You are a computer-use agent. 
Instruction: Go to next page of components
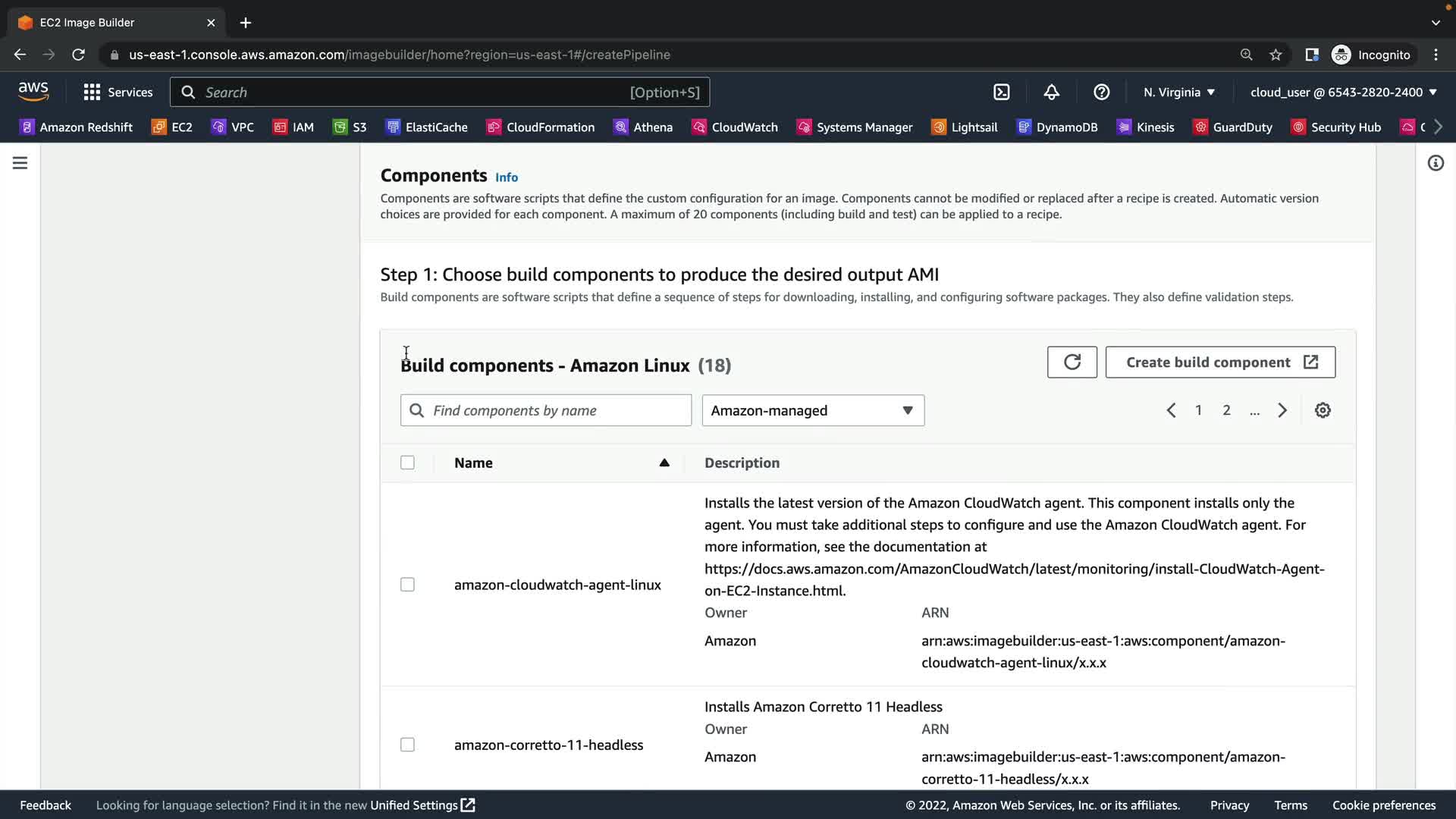(1282, 410)
